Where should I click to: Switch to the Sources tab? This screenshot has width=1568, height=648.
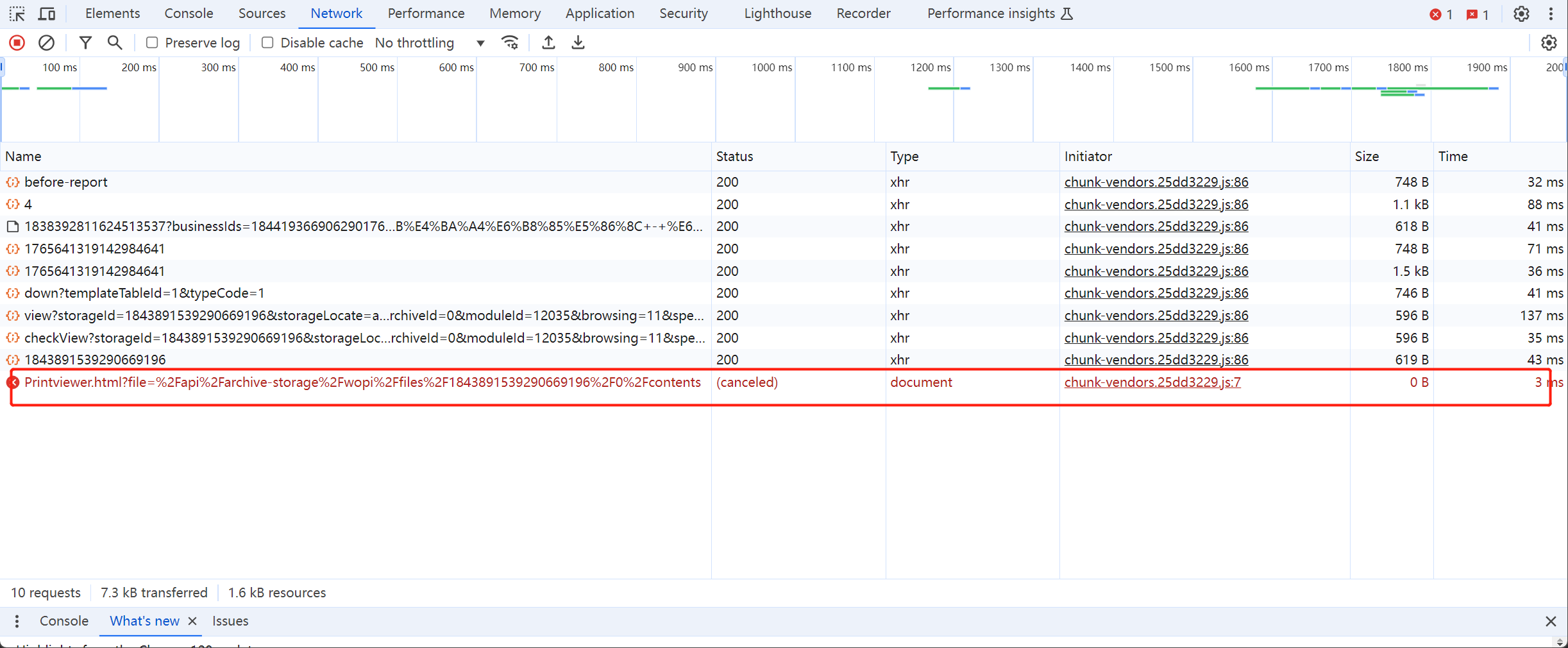(x=262, y=13)
